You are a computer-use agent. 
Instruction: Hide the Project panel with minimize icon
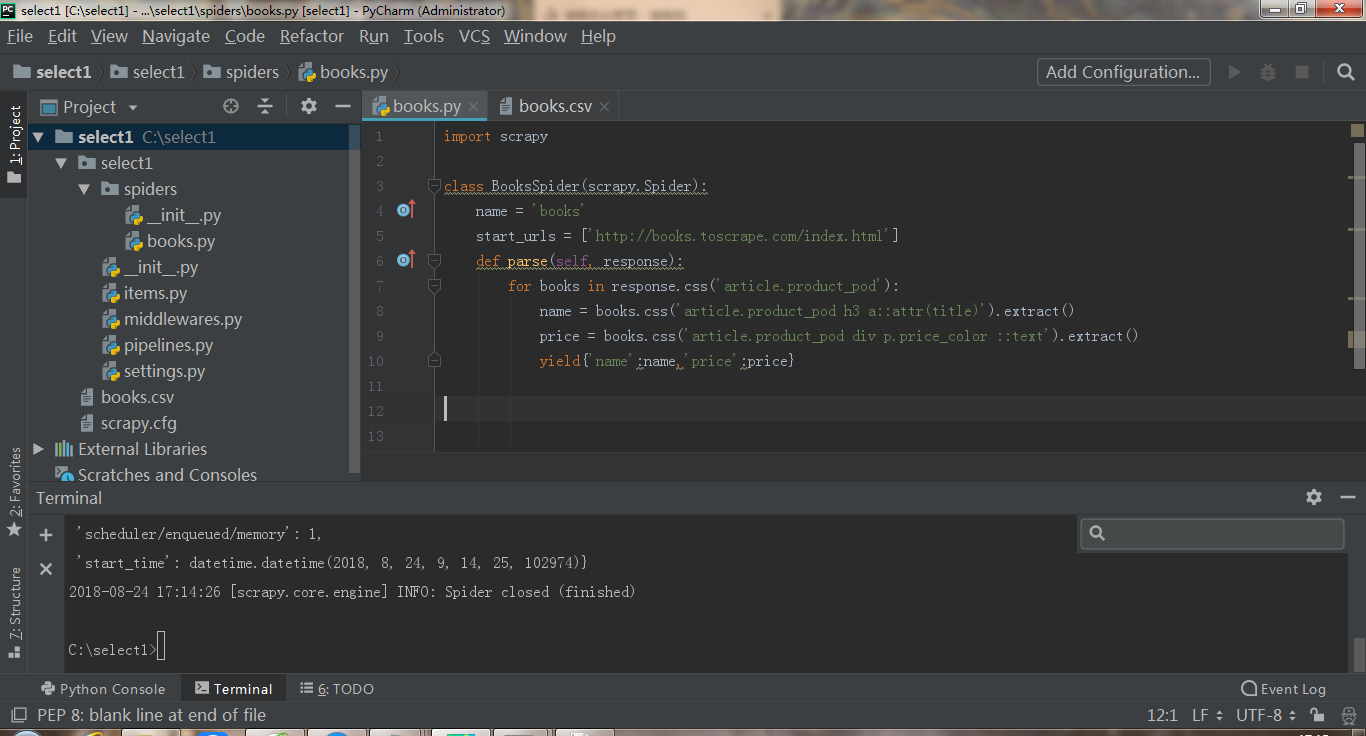click(342, 107)
